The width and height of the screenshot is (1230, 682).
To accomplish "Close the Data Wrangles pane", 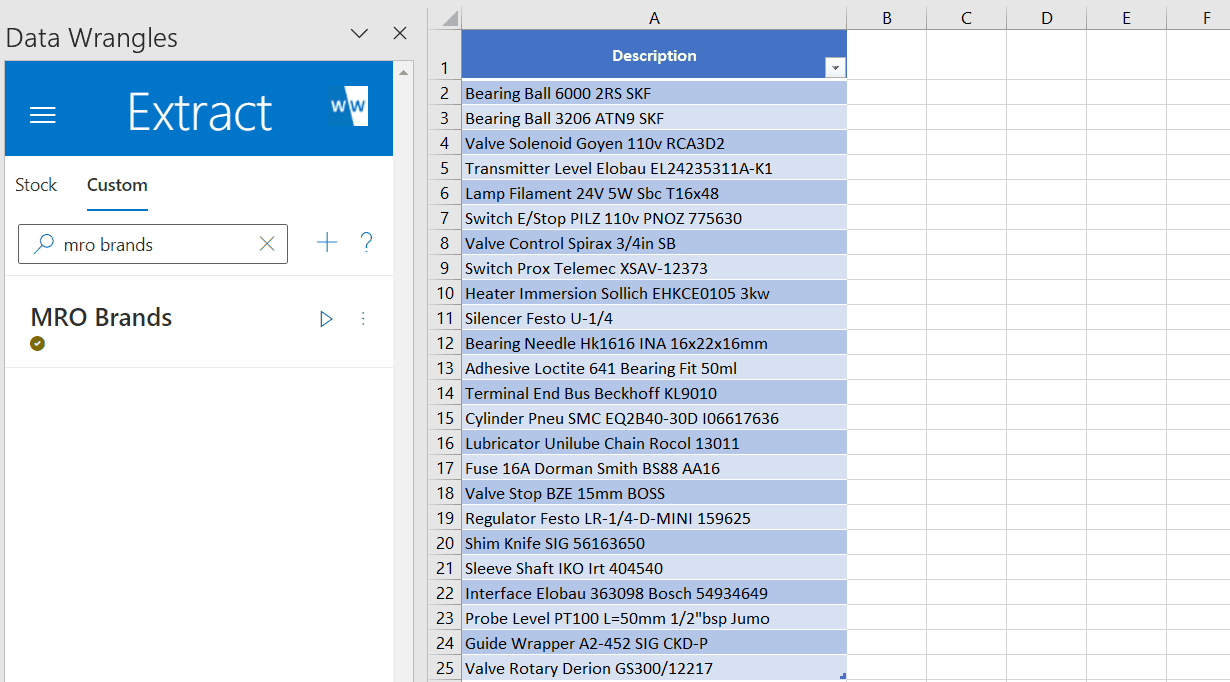I will (x=400, y=33).
